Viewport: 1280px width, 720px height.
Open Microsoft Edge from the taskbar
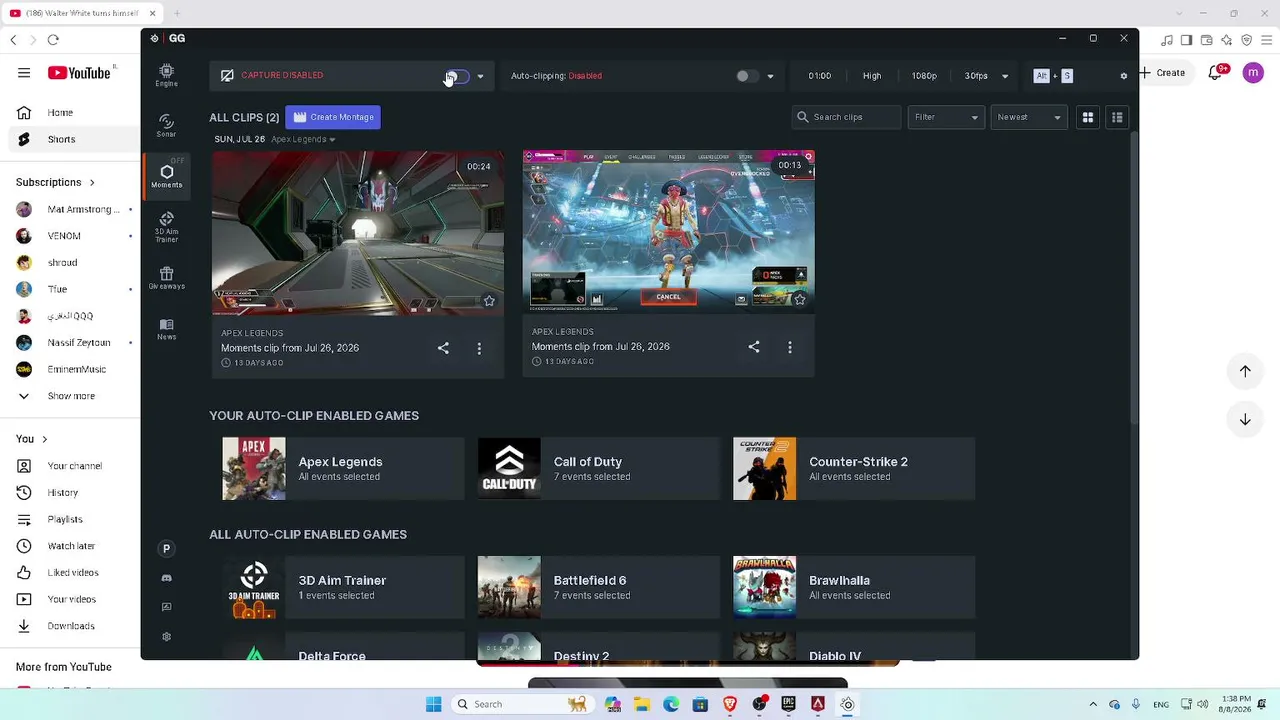click(x=671, y=704)
